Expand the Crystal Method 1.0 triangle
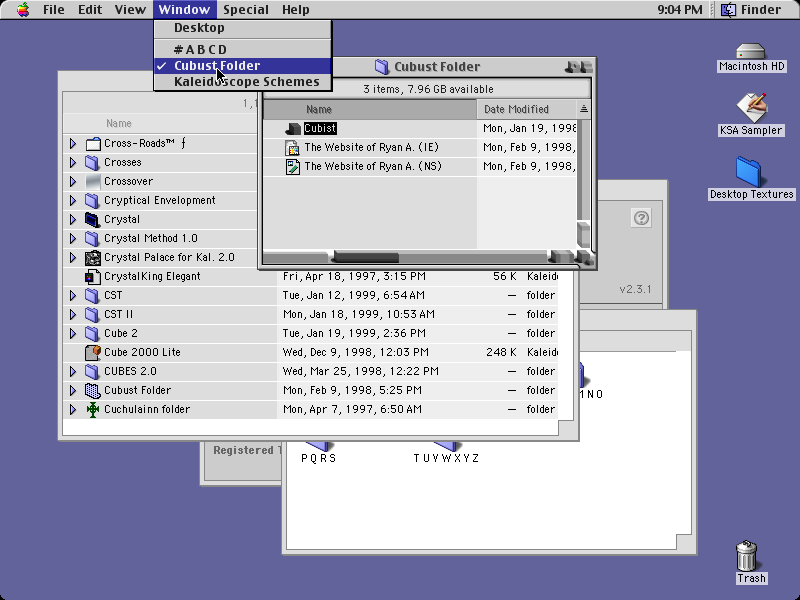Viewport: 800px width, 600px height. 73,238
